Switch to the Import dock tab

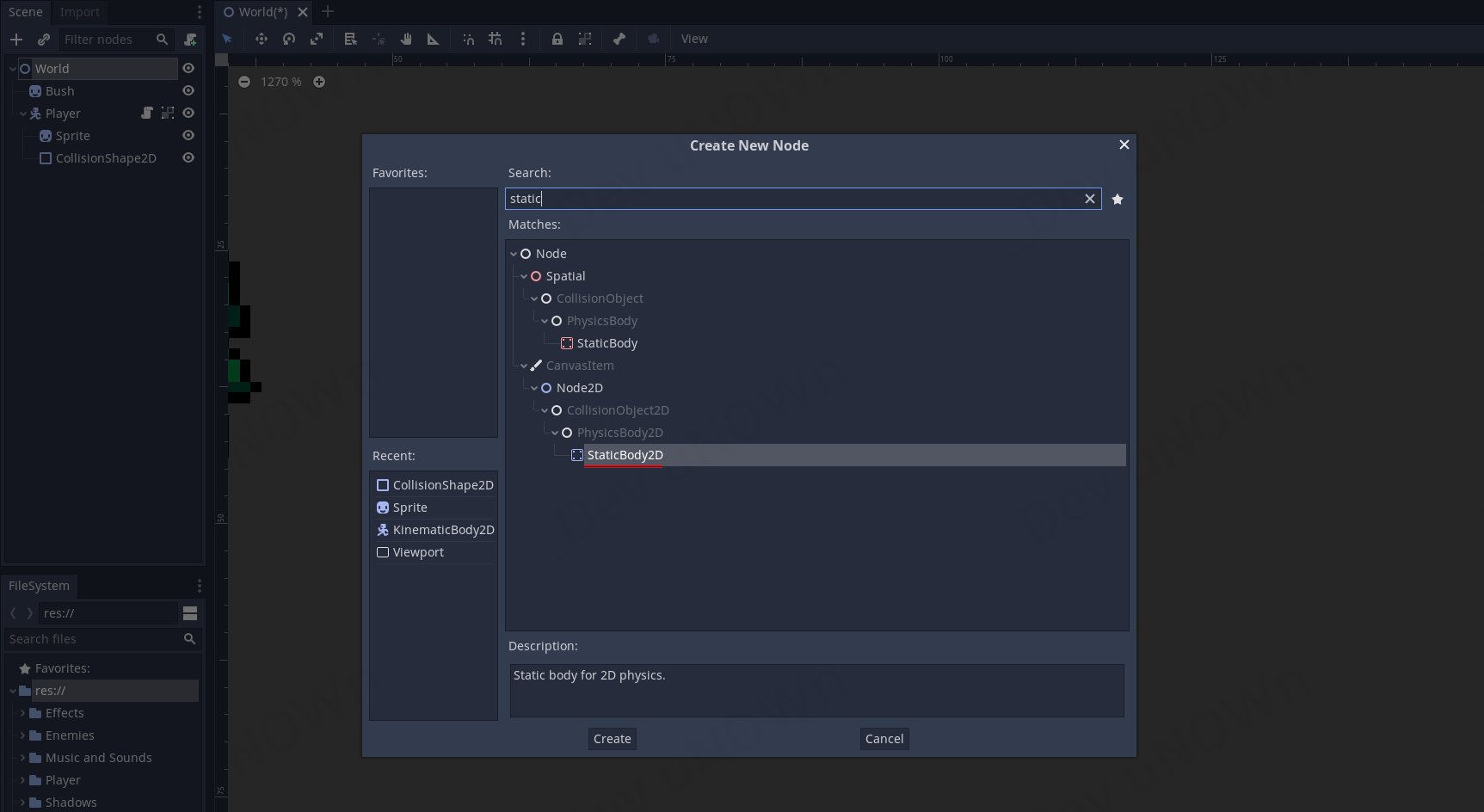(80, 12)
